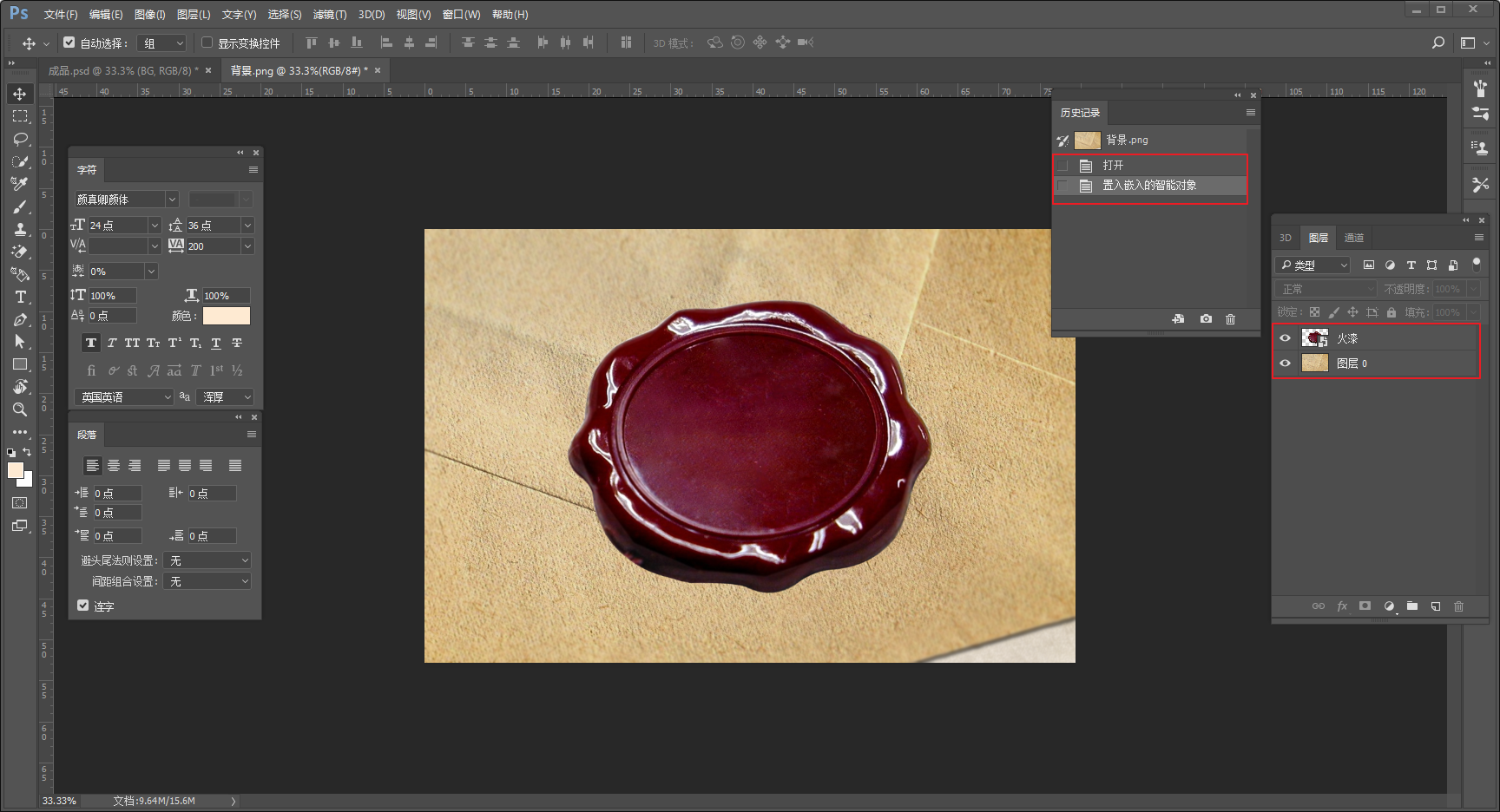Open the 颜真卿颜体 font family dropdown
This screenshot has width=1500, height=812.
(127, 200)
